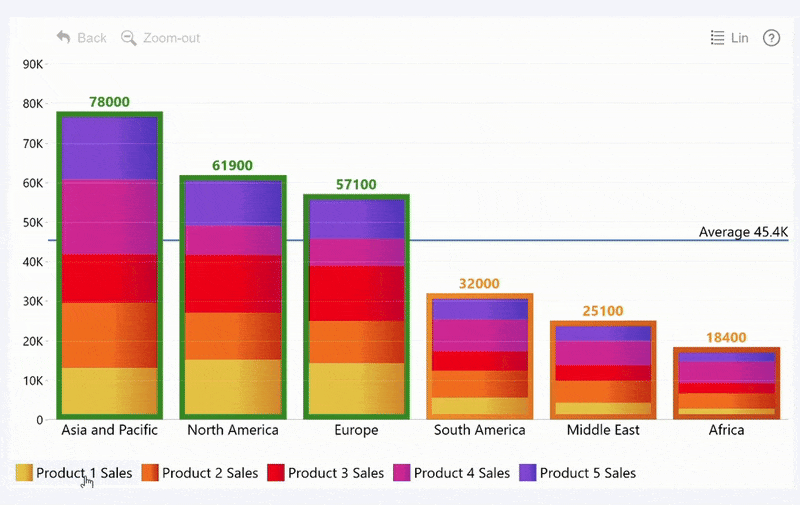Viewport: 800px width, 505px height.
Task: Toggle Product 1 Sales legend entry
Action: tap(84, 473)
